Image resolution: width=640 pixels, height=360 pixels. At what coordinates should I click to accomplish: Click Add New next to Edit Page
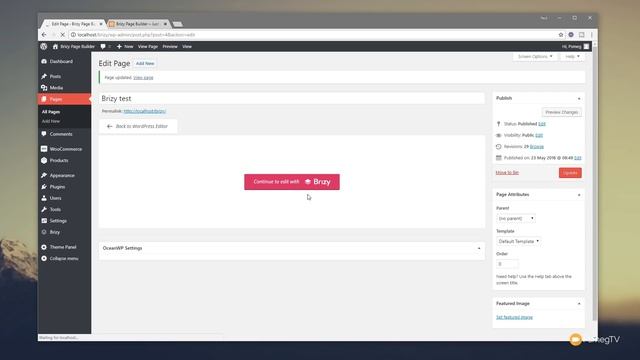(x=145, y=64)
